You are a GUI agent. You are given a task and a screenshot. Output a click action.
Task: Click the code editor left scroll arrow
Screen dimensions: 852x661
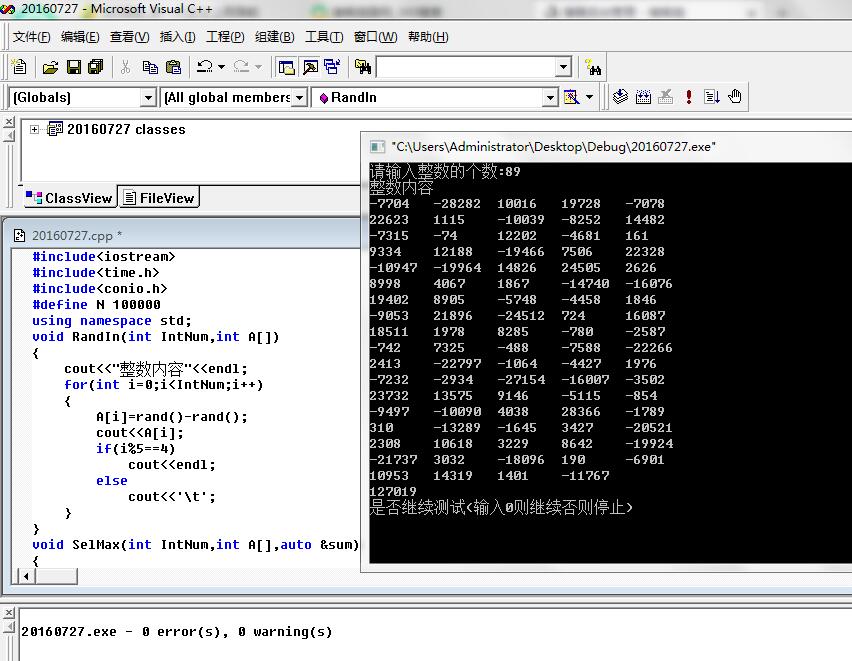pos(26,576)
